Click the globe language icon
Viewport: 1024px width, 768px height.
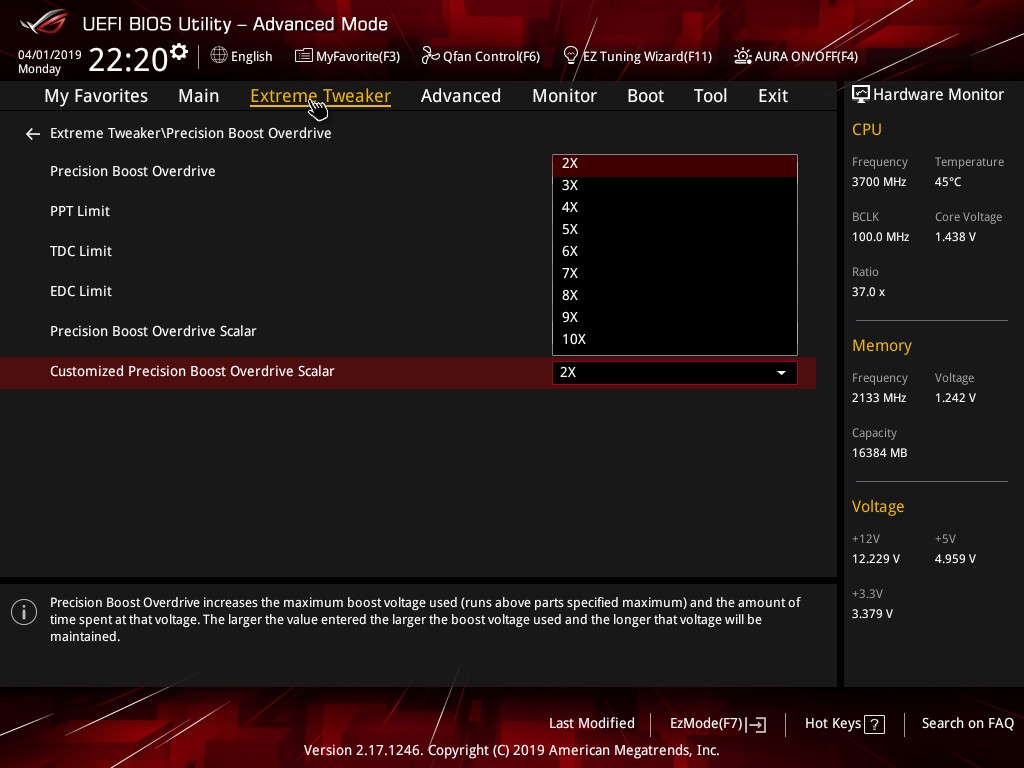pos(219,56)
